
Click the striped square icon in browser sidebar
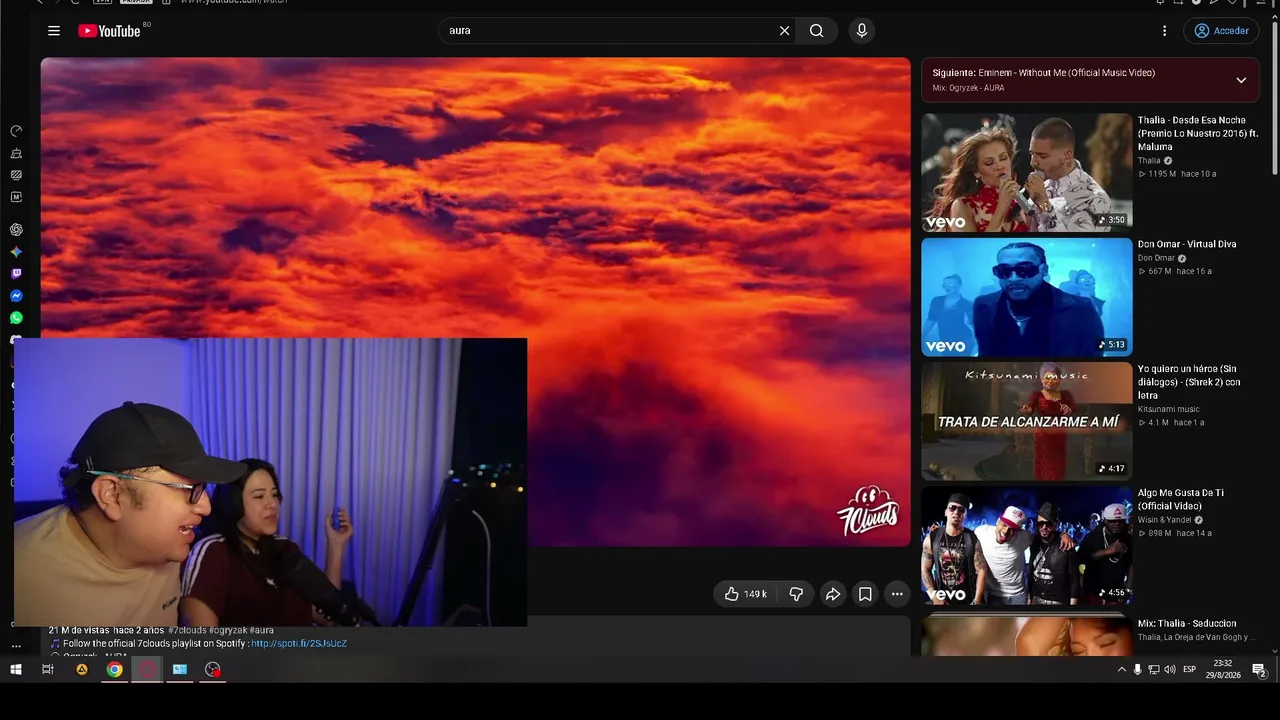(x=16, y=175)
